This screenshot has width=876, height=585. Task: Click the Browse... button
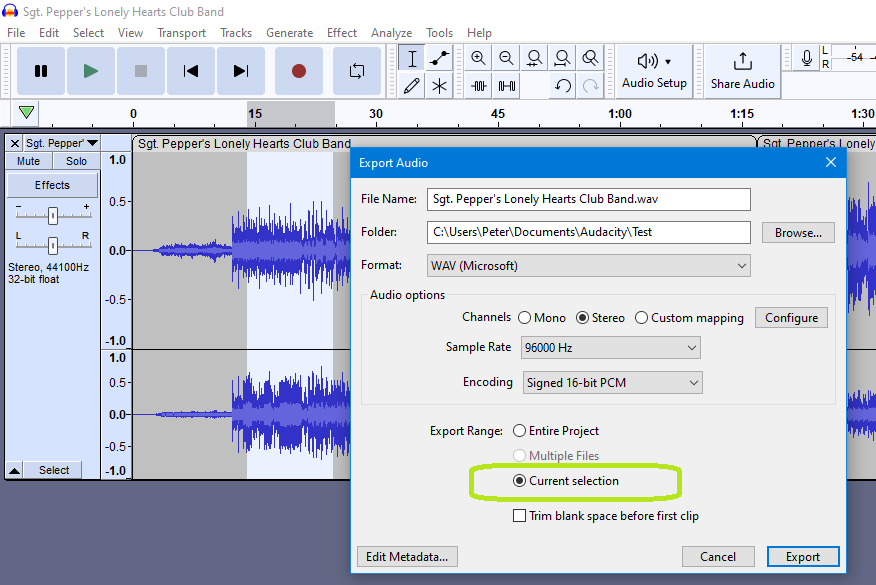(798, 233)
